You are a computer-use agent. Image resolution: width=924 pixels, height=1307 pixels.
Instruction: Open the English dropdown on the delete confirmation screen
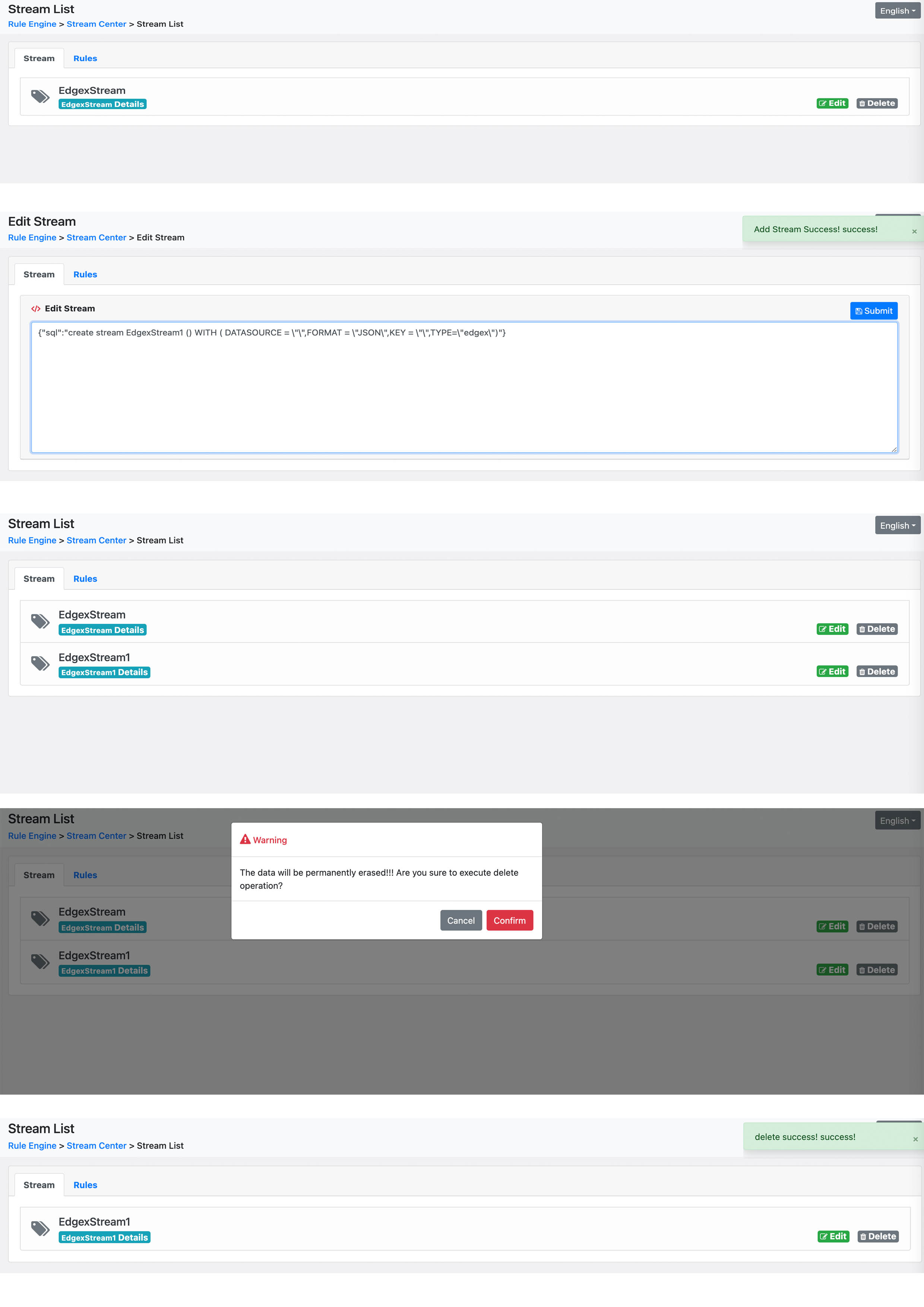897,820
